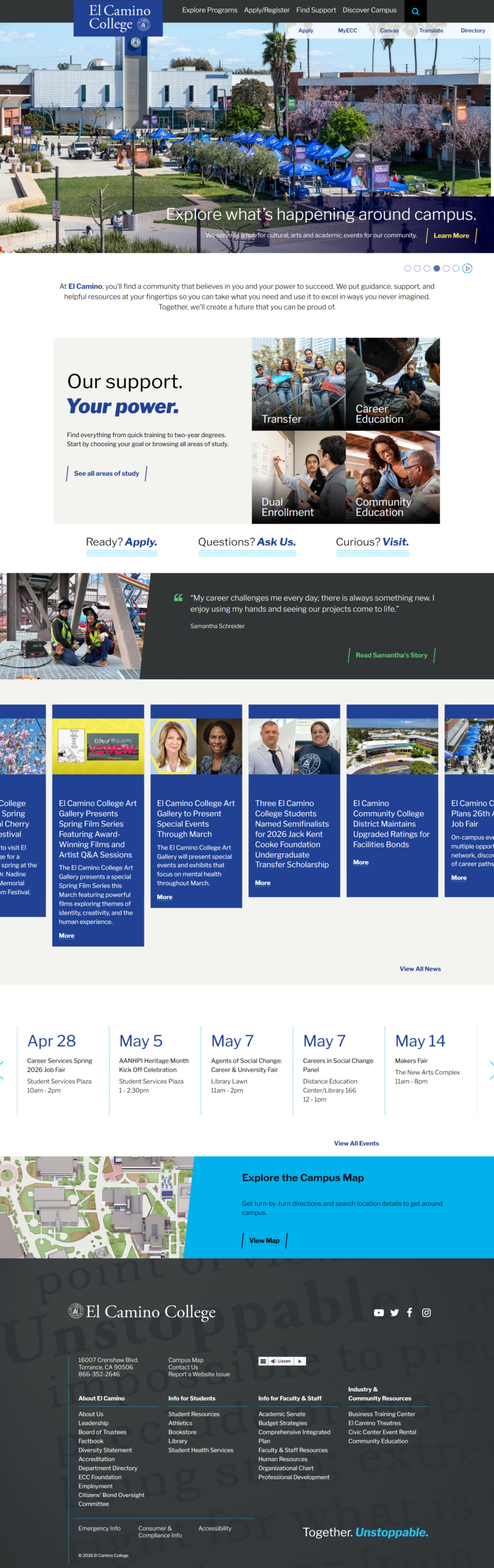Screen dimensions: 494x1568
Task: Open the Bookstore footer link
Action: (182, 1432)
